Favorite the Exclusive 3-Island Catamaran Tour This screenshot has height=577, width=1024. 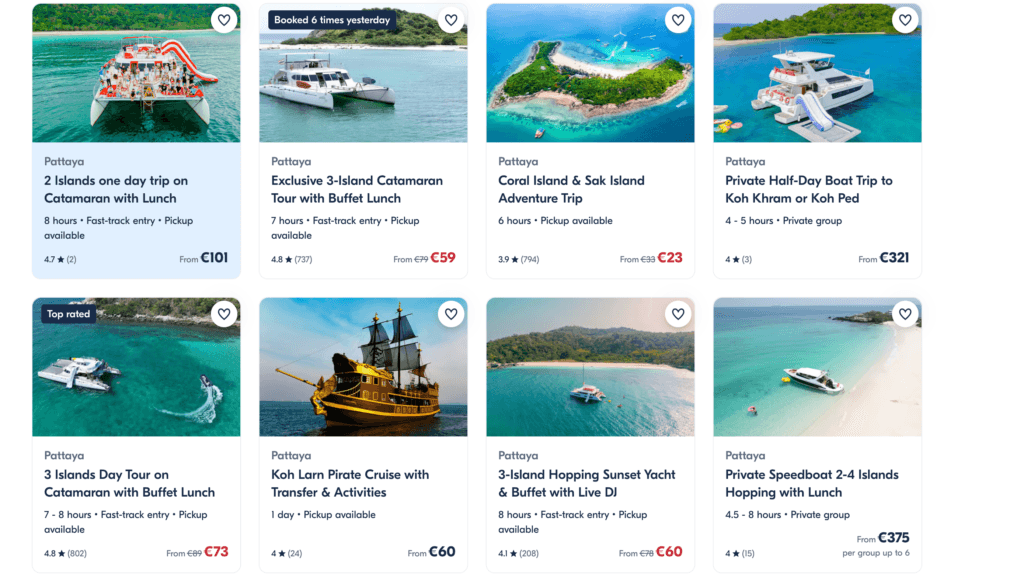pos(451,20)
